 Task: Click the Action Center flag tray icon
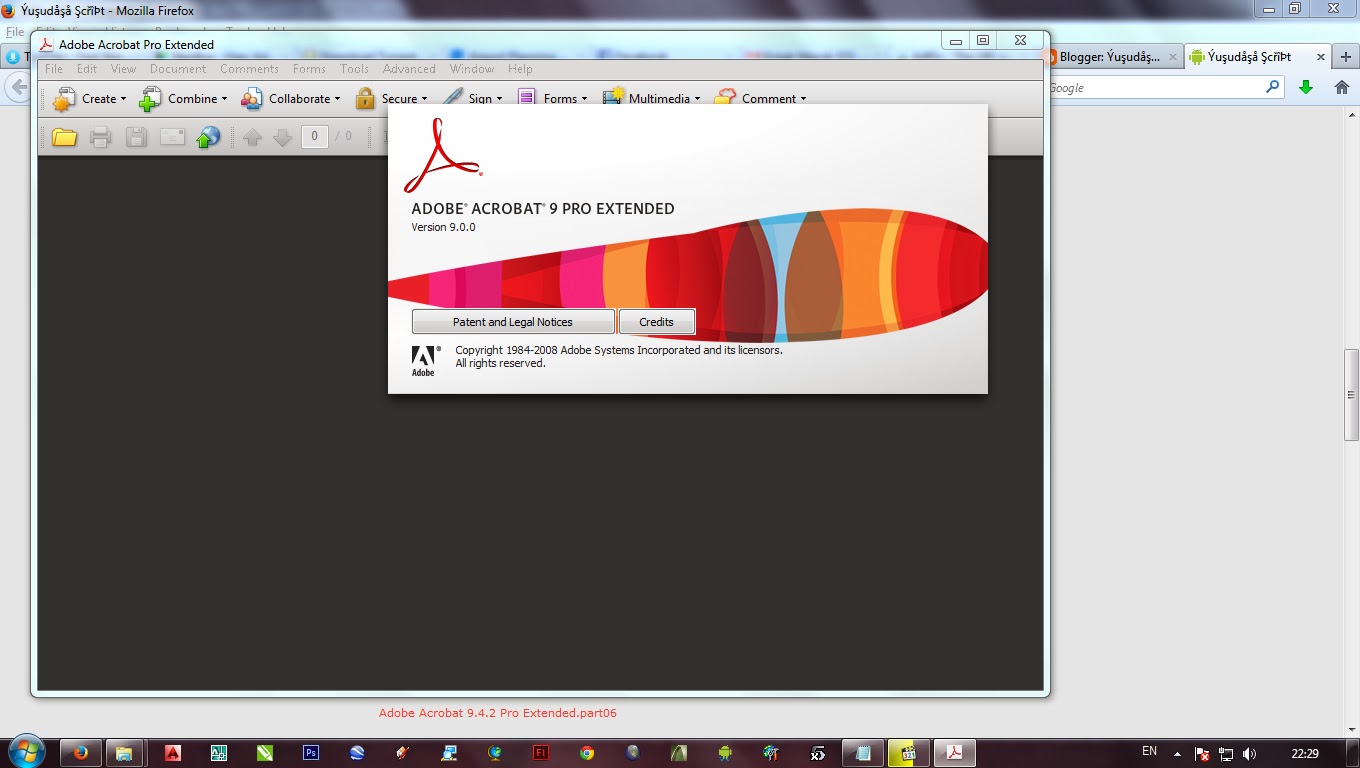(x=1203, y=753)
